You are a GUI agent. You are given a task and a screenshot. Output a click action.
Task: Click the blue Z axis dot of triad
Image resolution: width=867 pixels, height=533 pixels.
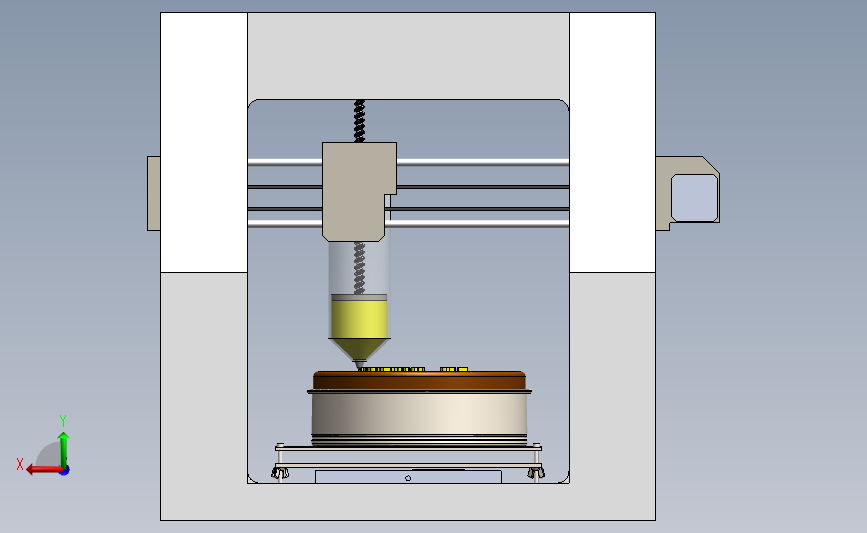tap(65, 471)
